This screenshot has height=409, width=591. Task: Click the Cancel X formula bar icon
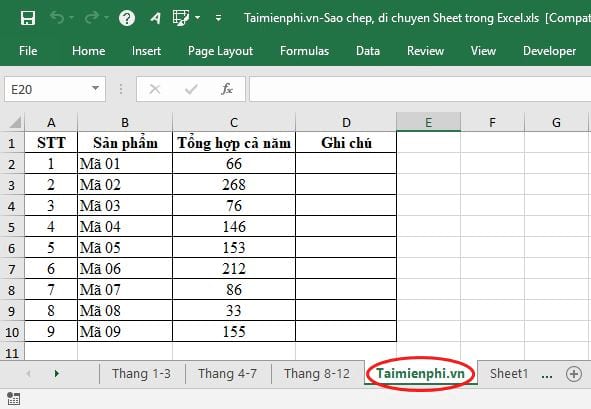click(155, 89)
